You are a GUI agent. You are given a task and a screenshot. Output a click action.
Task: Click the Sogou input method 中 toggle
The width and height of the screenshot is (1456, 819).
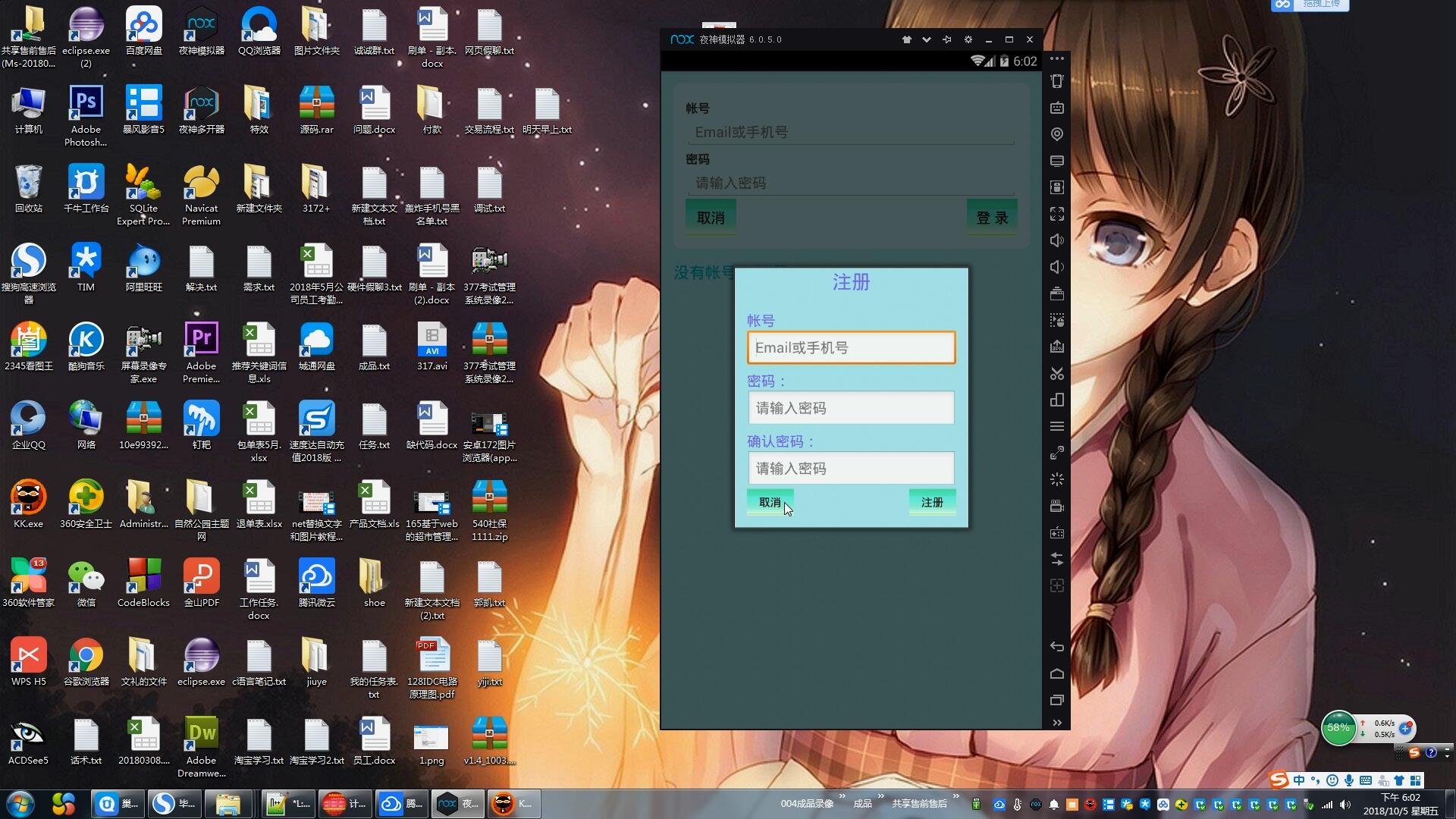[x=1299, y=780]
